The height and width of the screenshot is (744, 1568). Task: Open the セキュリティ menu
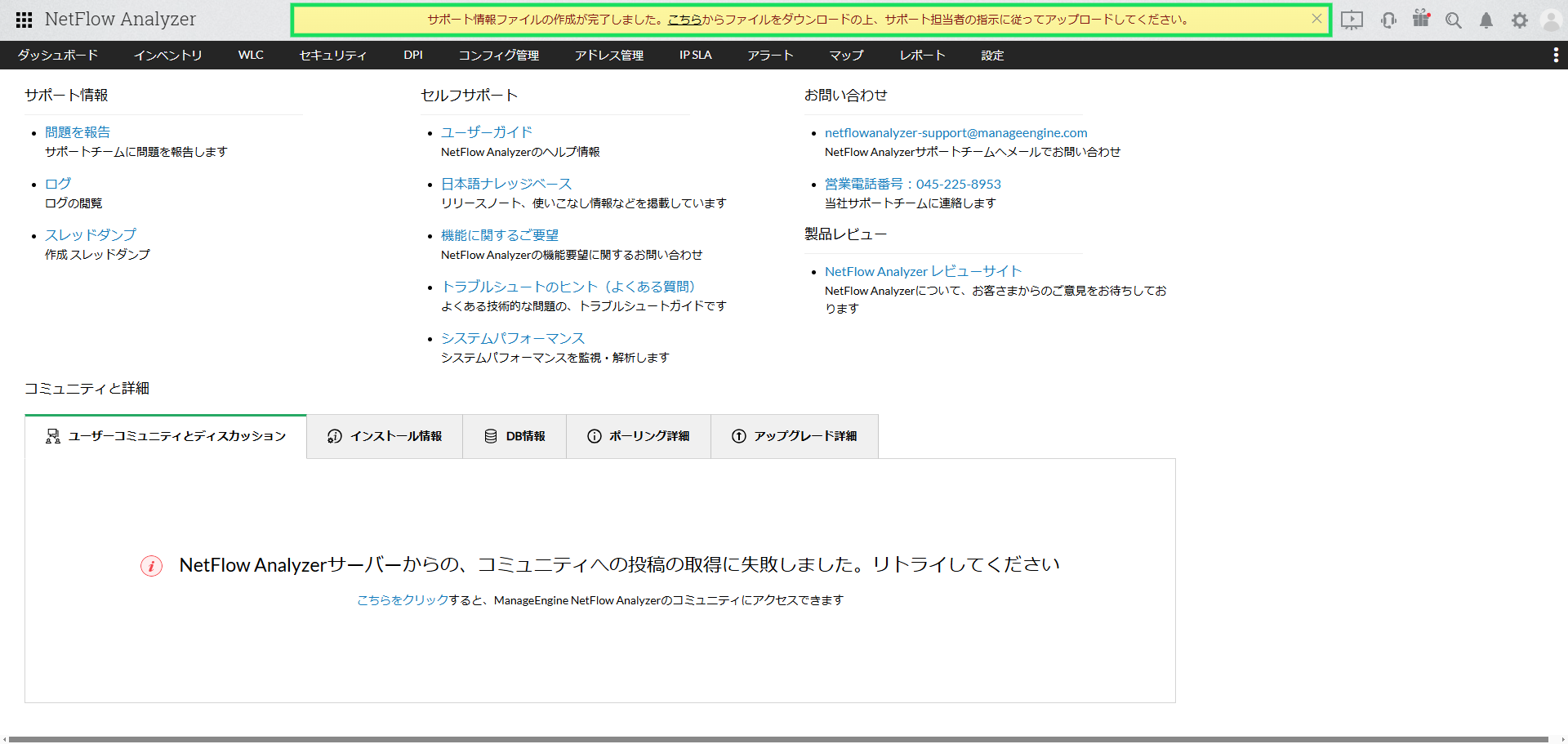point(332,55)
